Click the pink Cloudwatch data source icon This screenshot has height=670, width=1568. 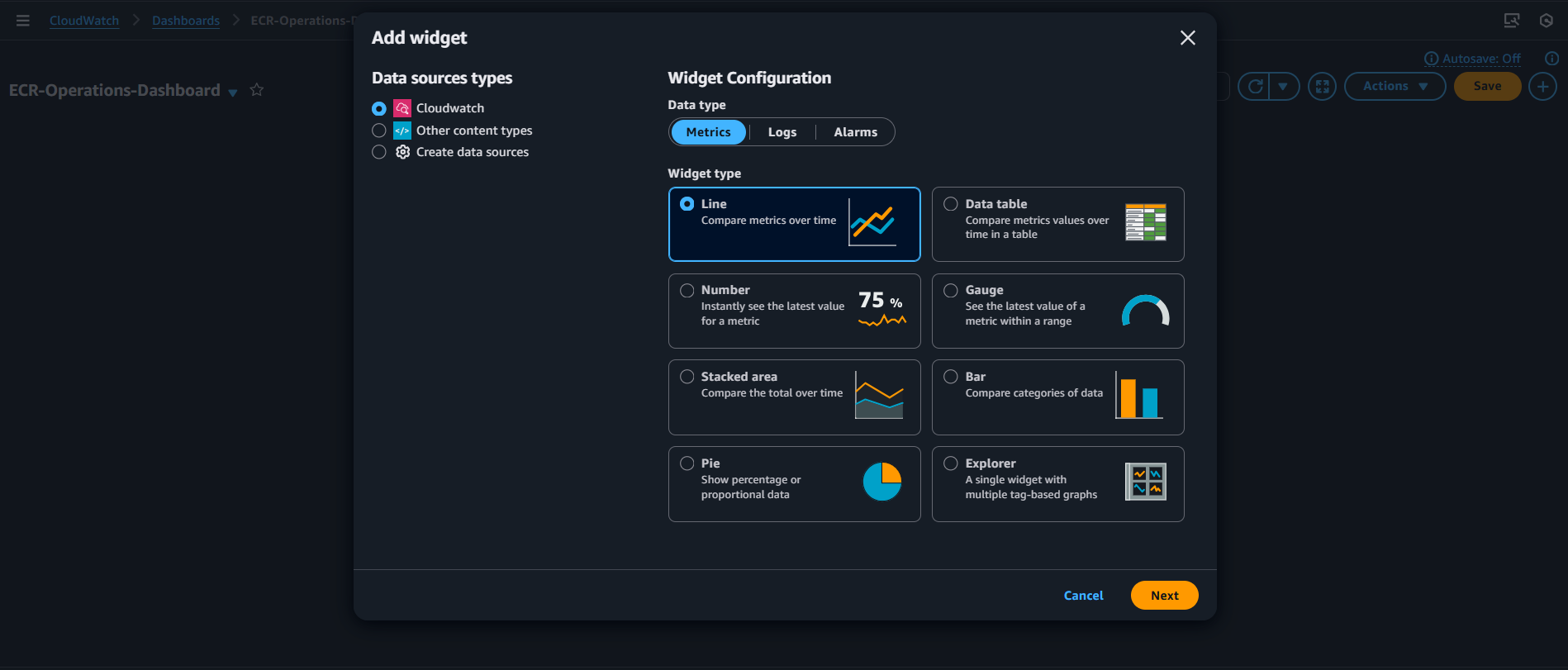[x=402, y=107]
